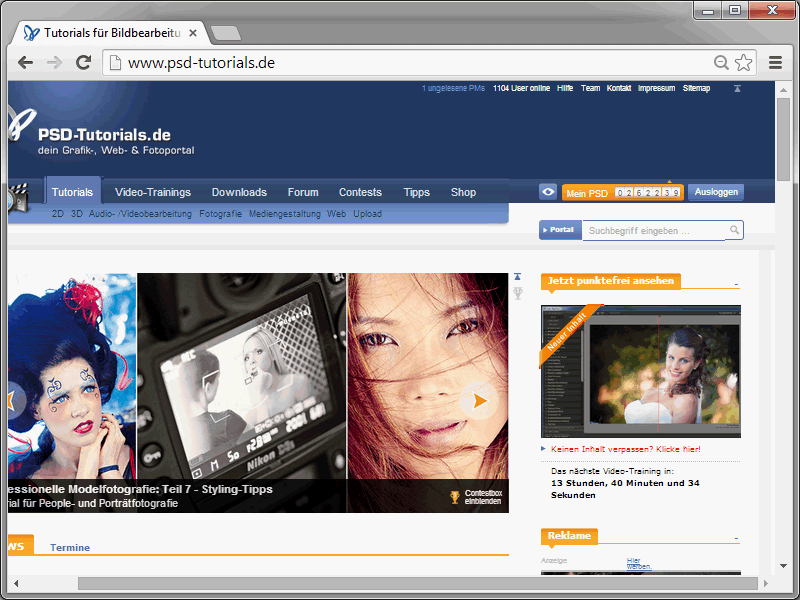The width and height of the screenshot is (800, 600).
Task: Open Upload submenu link
Action: (x=367, y=214)
